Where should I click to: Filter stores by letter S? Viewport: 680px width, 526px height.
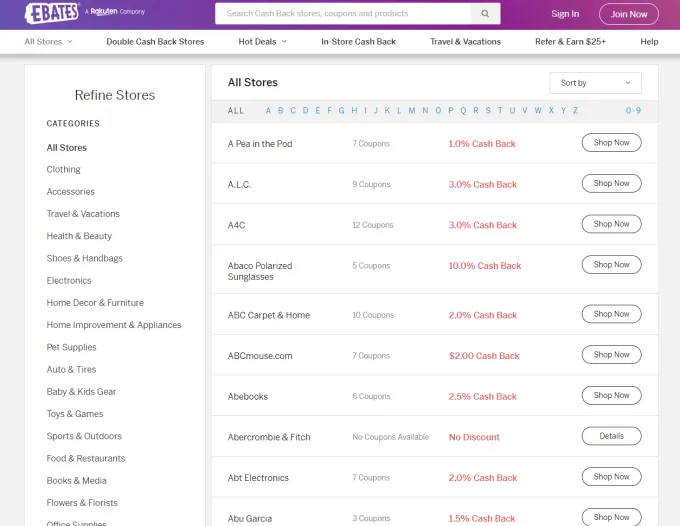tap(488, 111)
